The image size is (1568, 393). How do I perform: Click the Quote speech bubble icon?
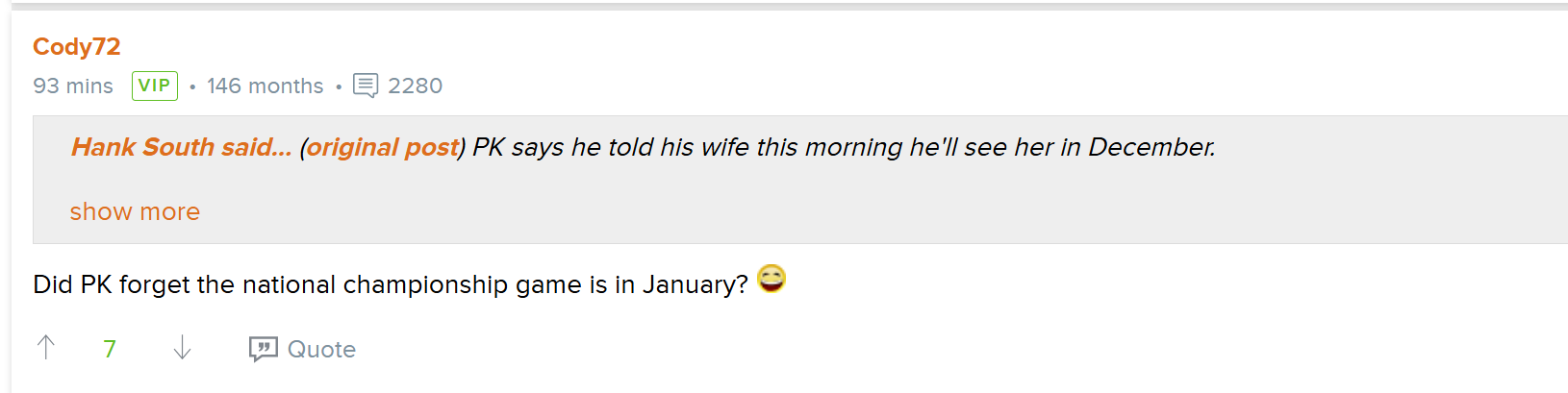point(263,349)
